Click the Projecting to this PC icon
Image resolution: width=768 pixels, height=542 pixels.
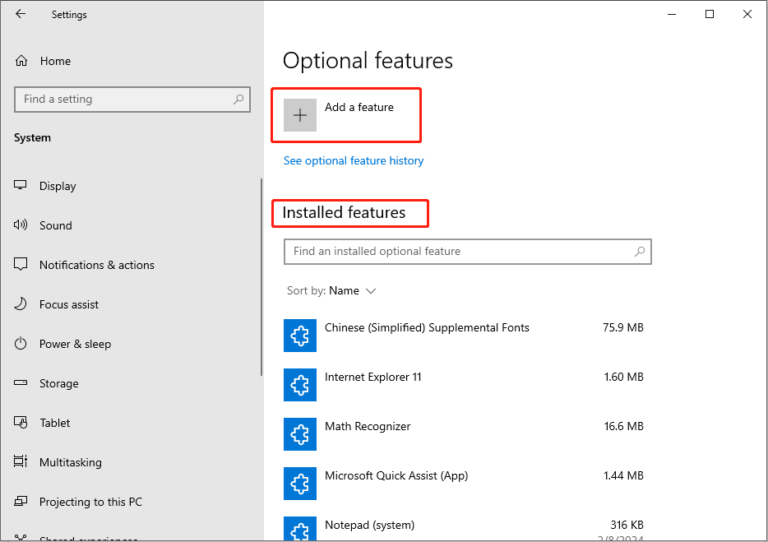[20, 501]
